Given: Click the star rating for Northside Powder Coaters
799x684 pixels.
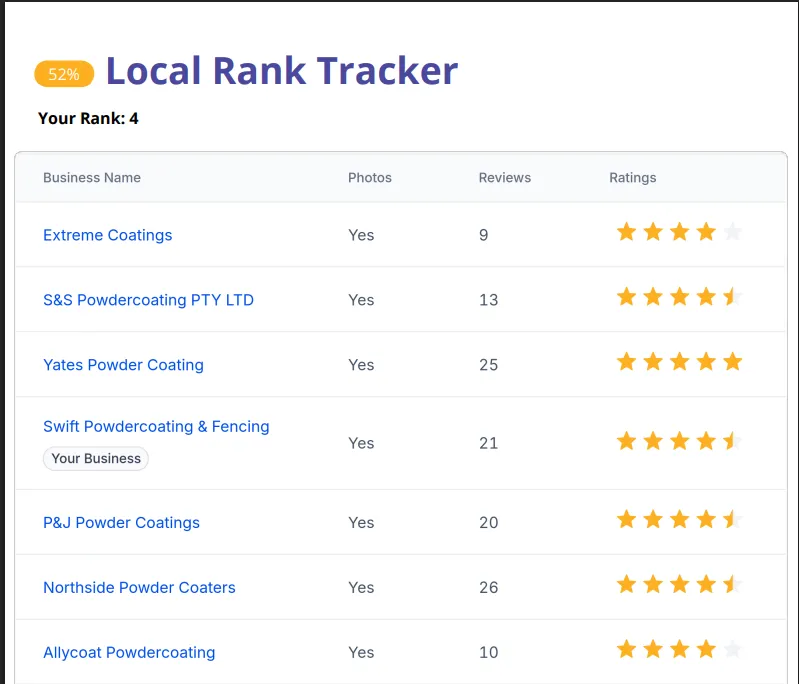Looking at the screenshot, I should pos(679,585).
